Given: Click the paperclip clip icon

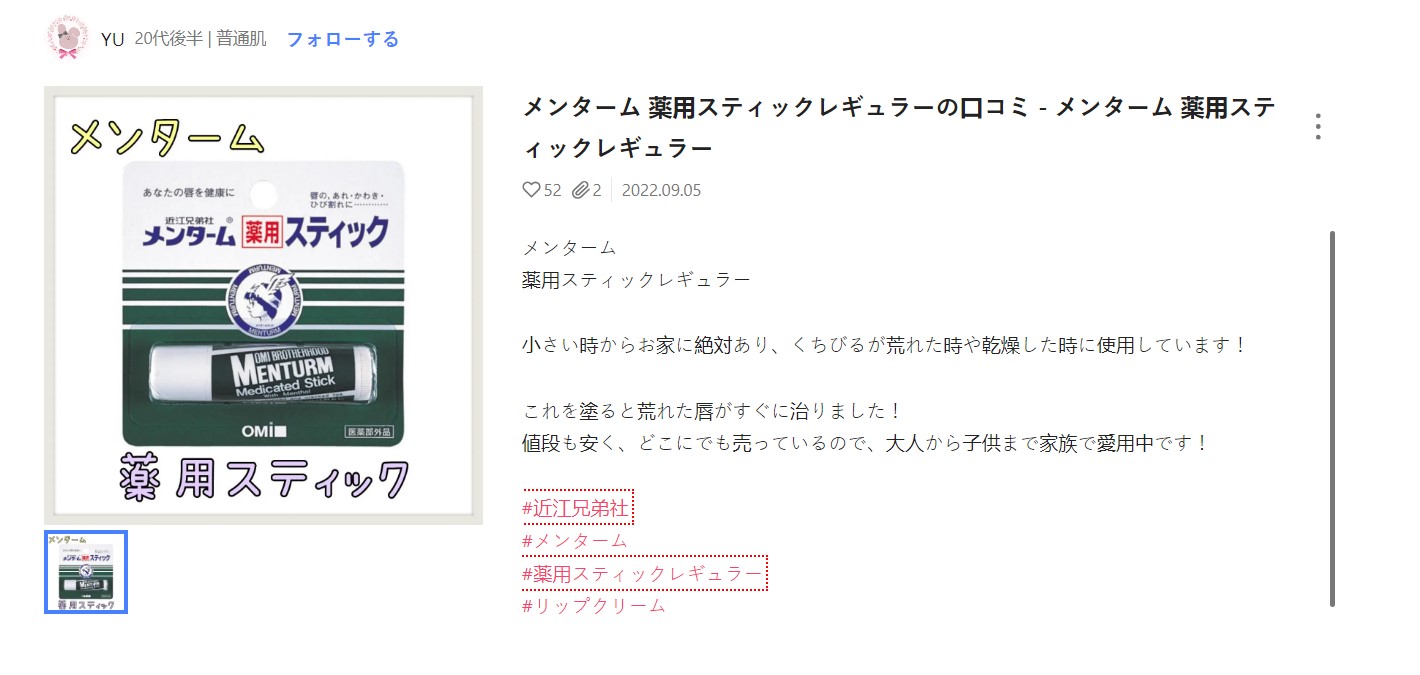Looking at the screenshot, I should coord(580,190).
